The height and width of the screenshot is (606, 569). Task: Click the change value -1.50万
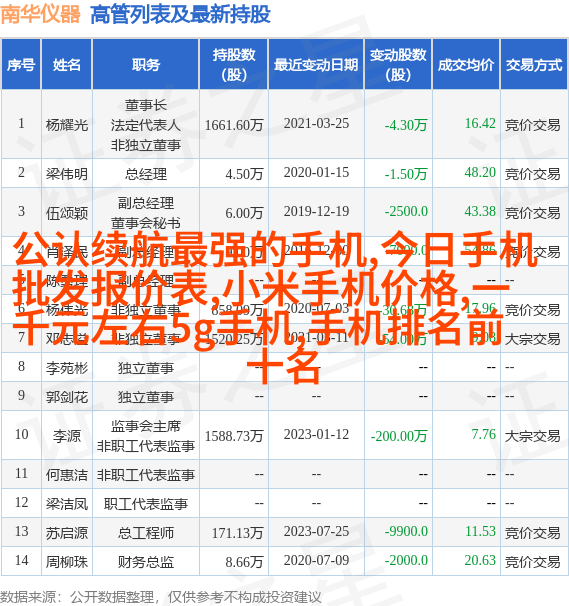(x=406, y=174)
